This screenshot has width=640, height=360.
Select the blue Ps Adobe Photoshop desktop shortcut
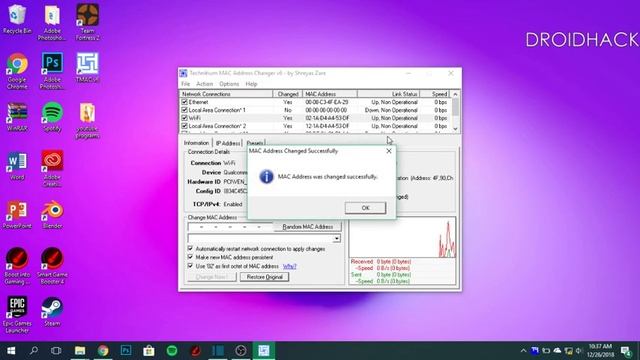coord(52,71)
